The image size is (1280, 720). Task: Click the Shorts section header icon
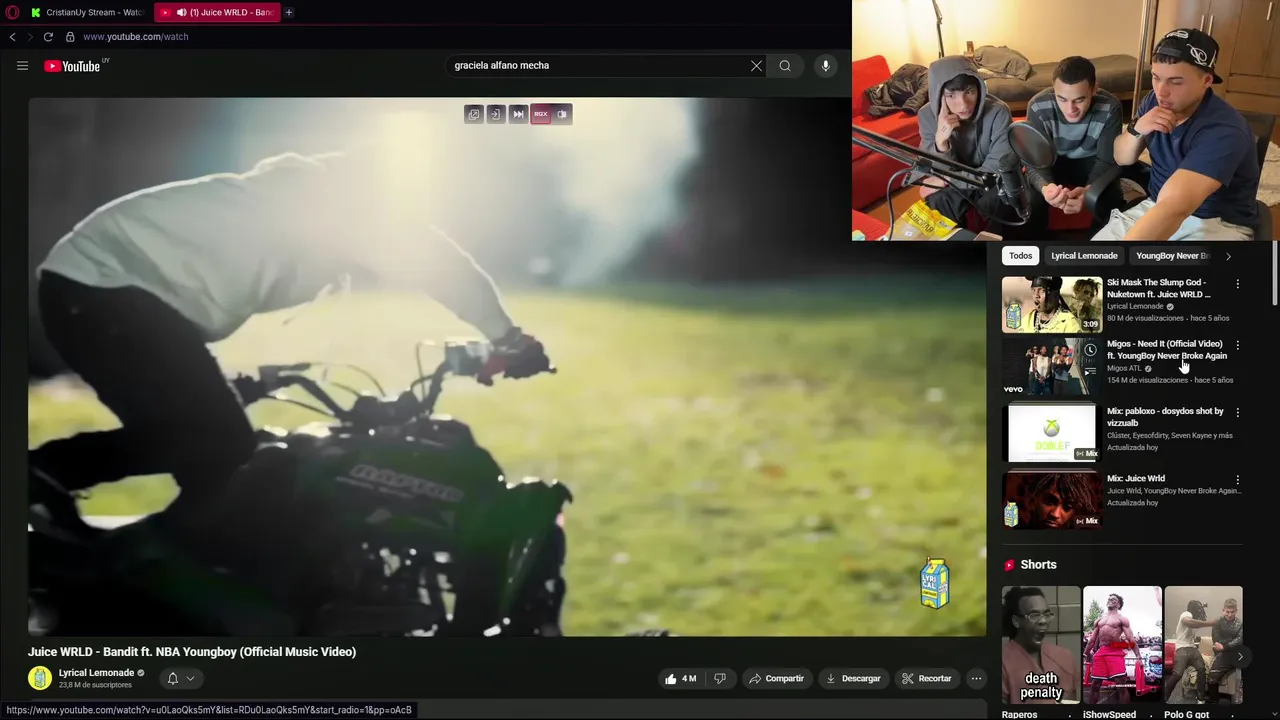click(1009, 565)
